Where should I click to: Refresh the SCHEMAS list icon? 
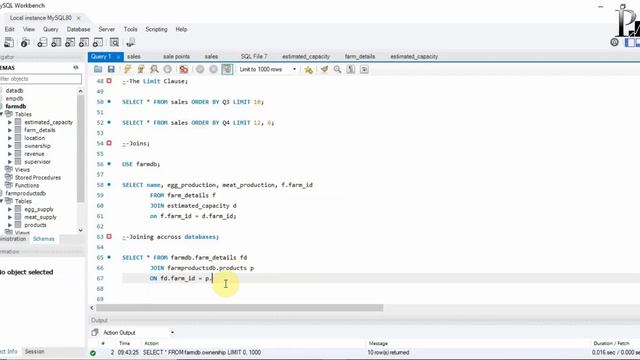point(76,68)
